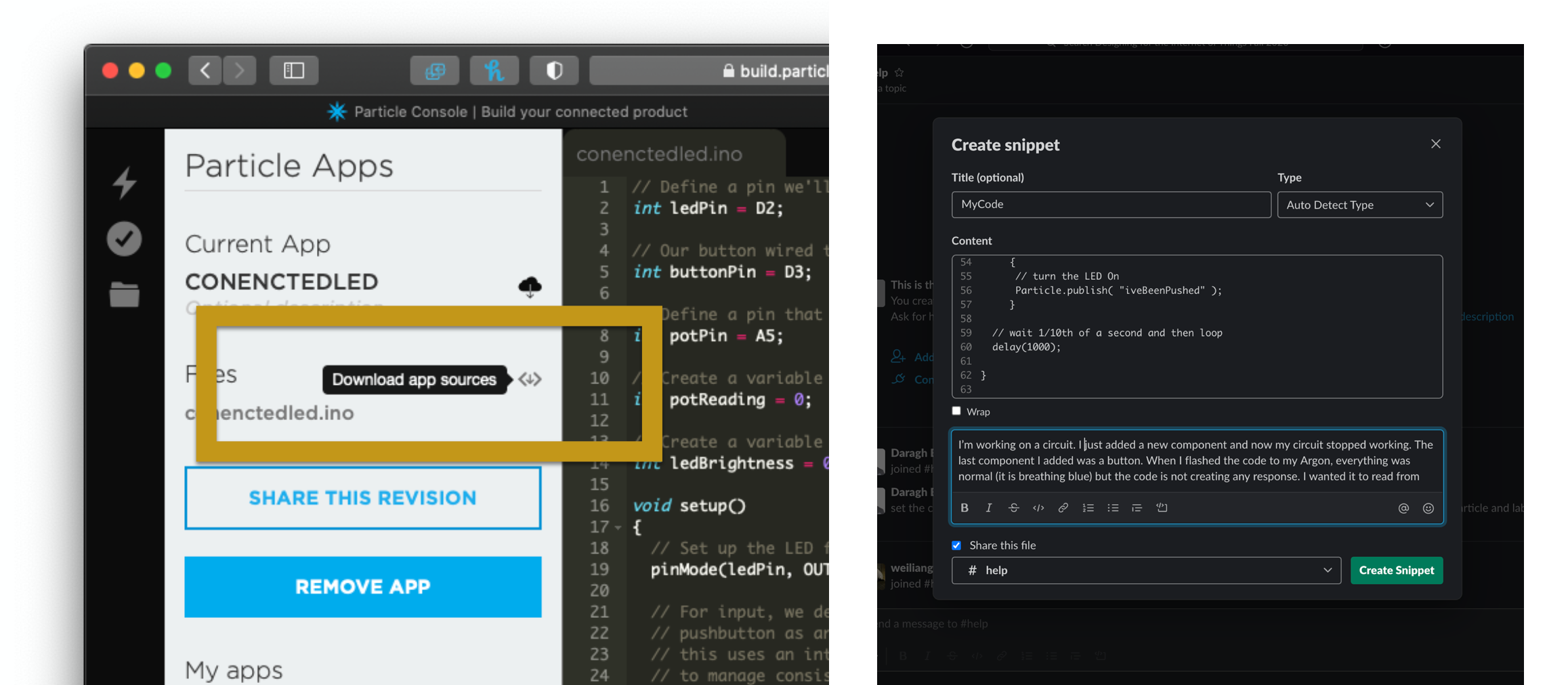
Task: Click the Safari address bar showing build.particle
Action: (x=709, y=70)
